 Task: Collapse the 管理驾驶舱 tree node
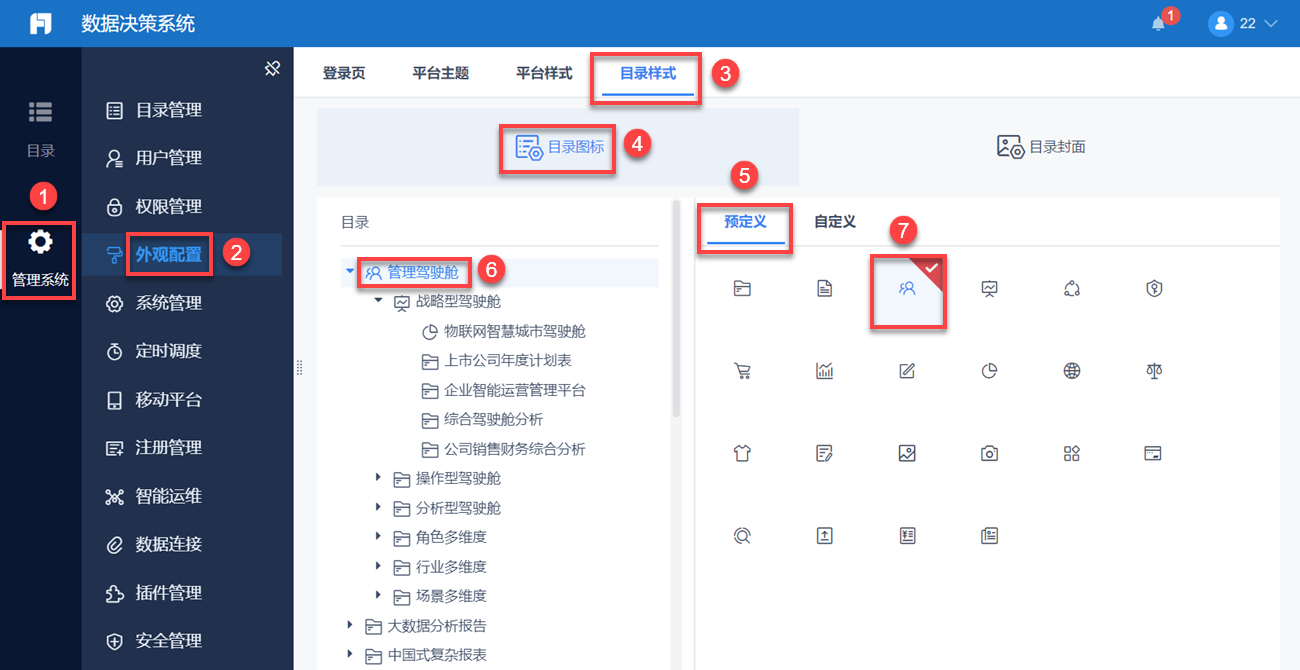(x=350, y=271)
